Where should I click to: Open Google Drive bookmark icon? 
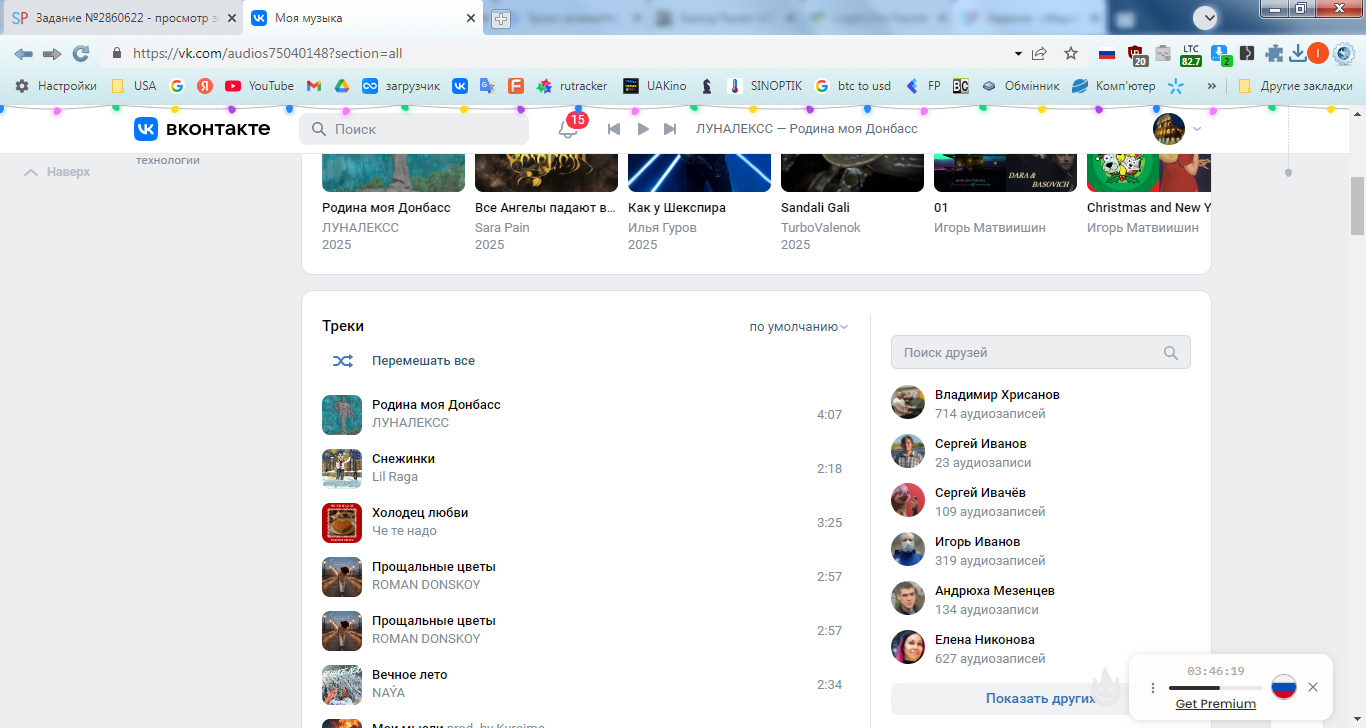(341, 86)
